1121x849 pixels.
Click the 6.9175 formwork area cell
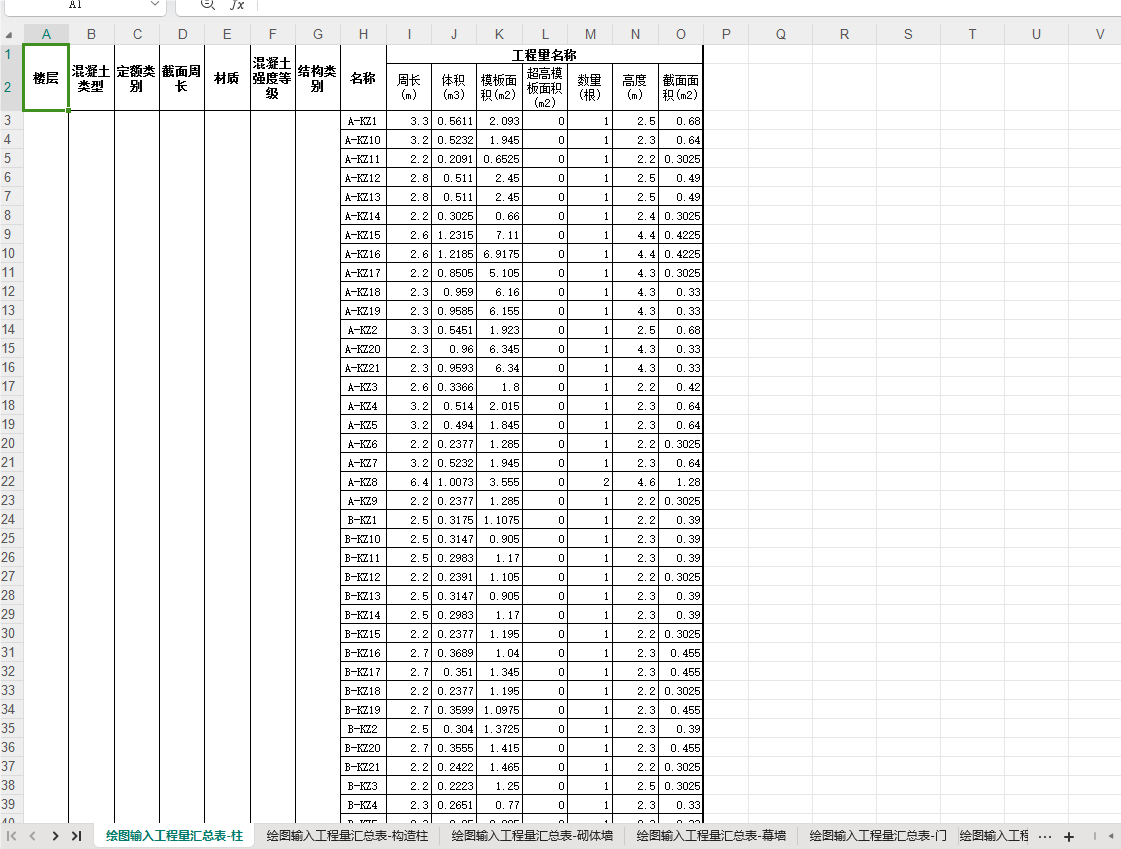pos(500,254)
